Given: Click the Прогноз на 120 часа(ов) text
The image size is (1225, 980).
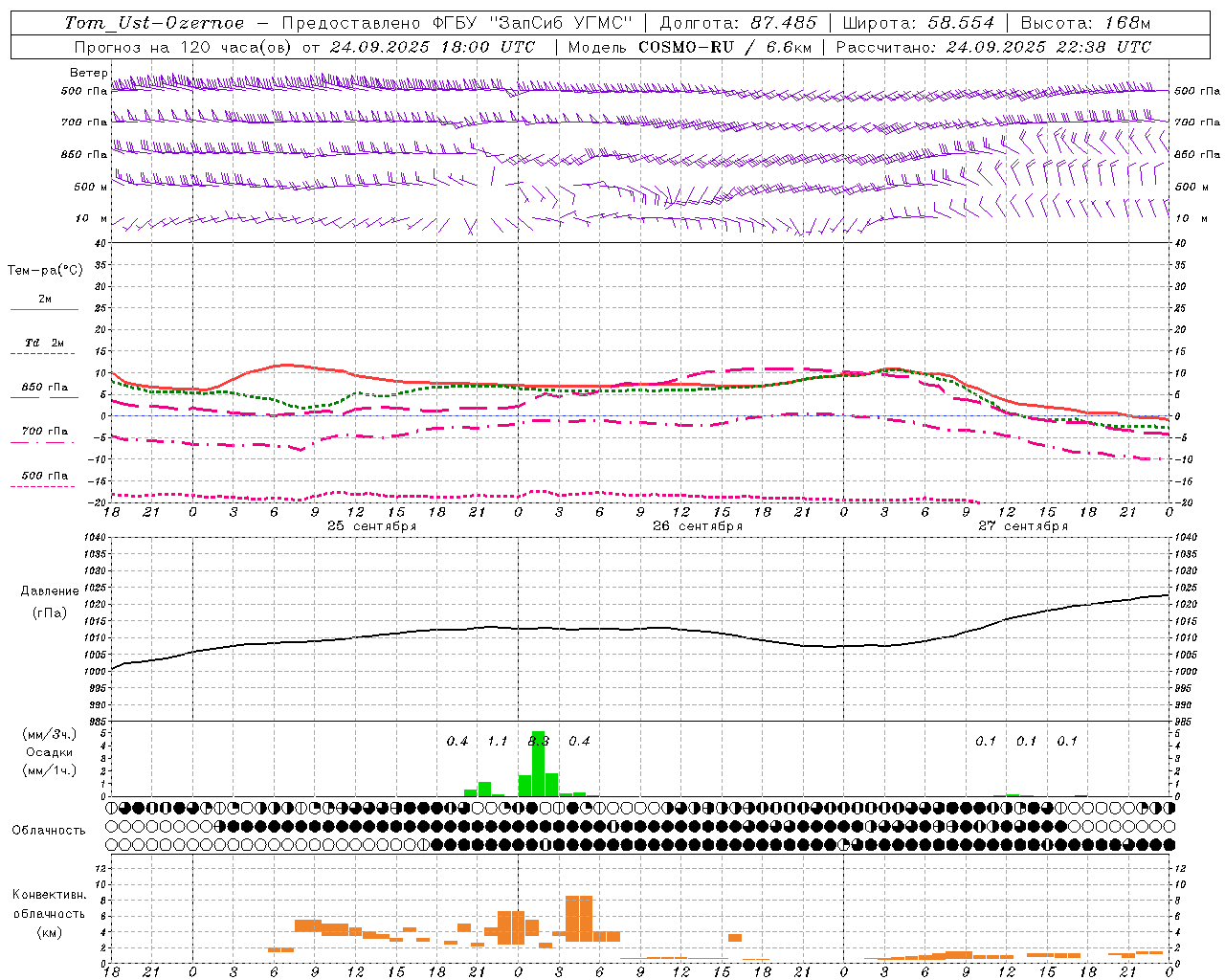Looking at the screenshot, I should click(184, 47).
